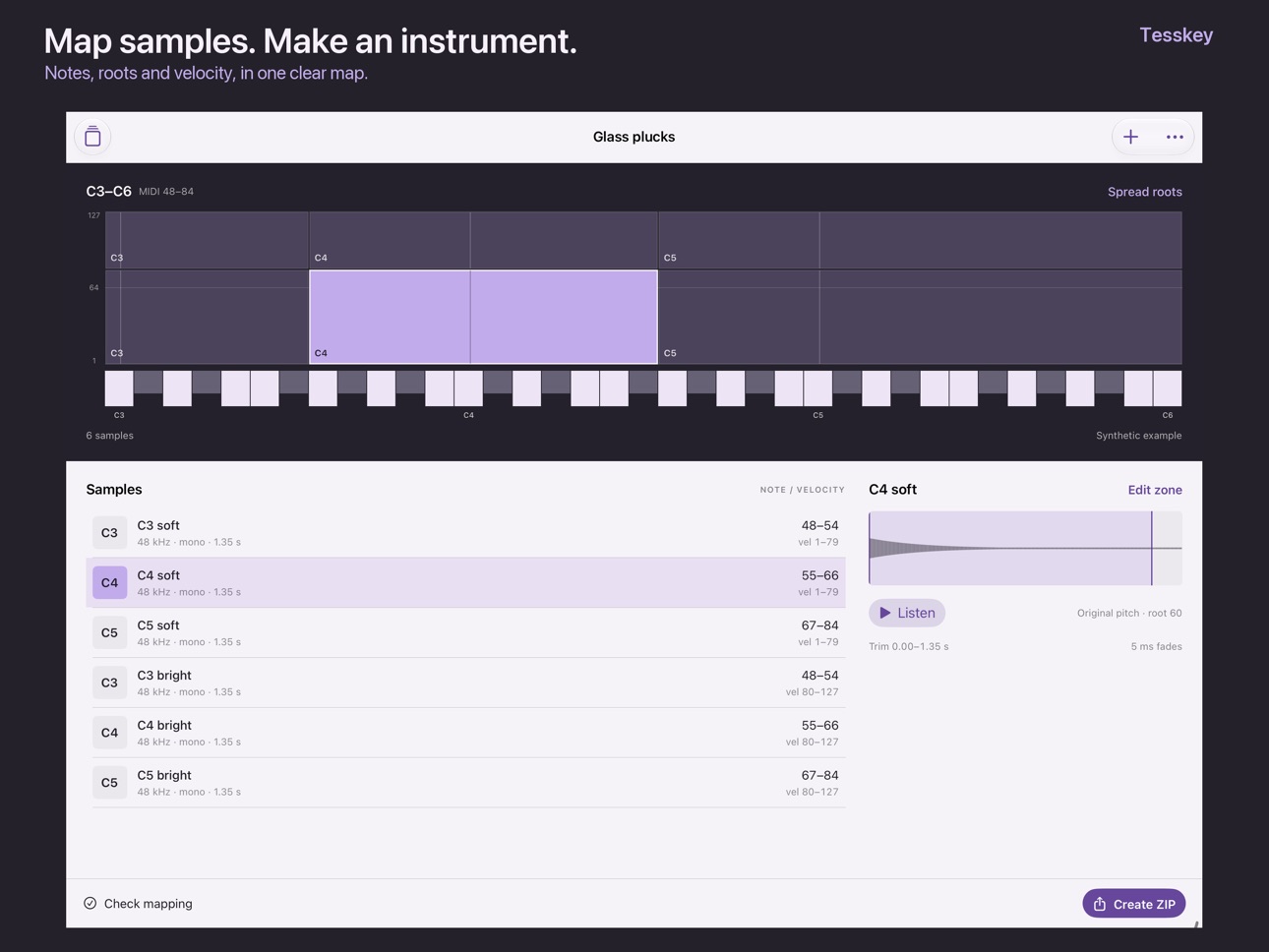Click the 6 samples count label
The width and height of the screenshot is (1269, 952).
(109, 436)
